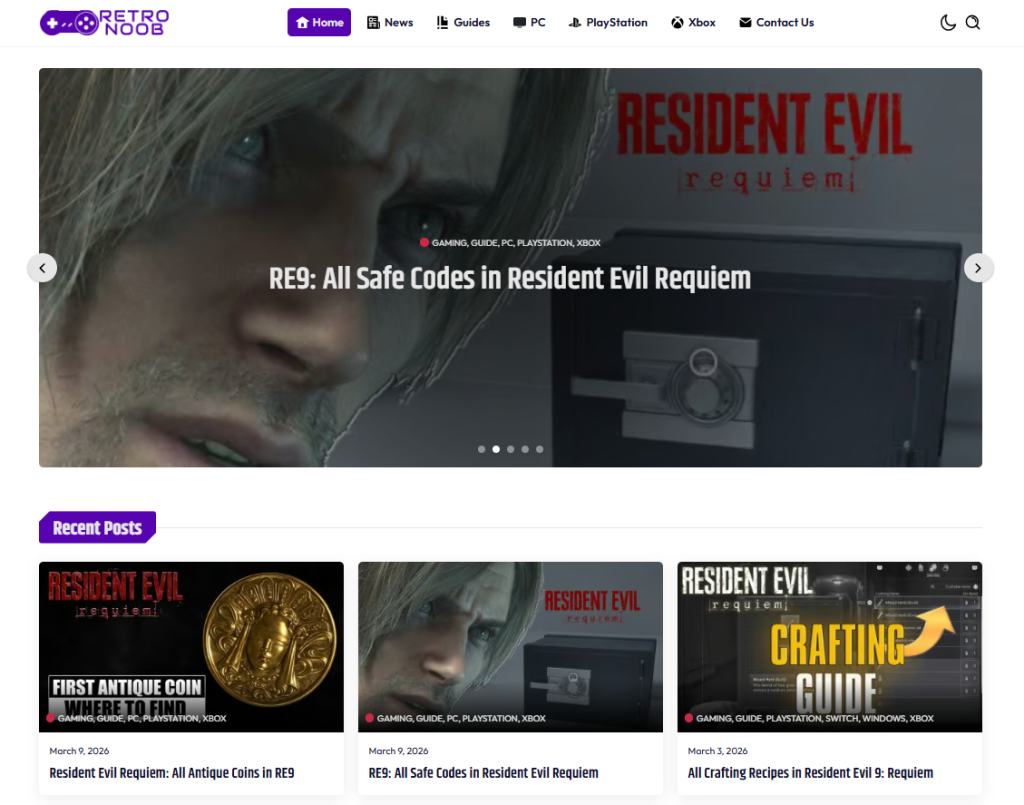Open Resident Evil Requiem Antique Coins title
This screenshot has width=1024, height=805.
(x=172, y=773)
